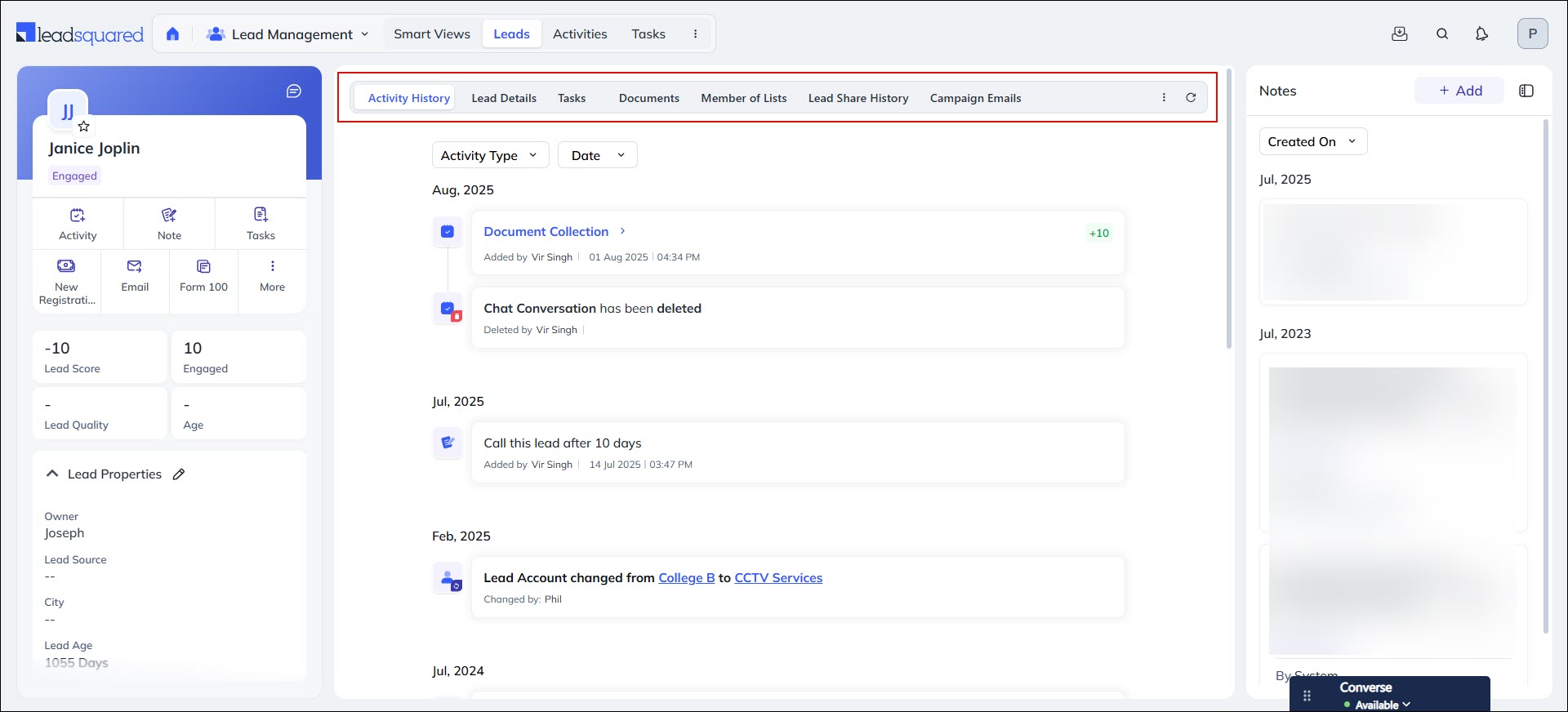Click the Lead Score tile
Screen dimensions: 1568x712
point(100,357)
